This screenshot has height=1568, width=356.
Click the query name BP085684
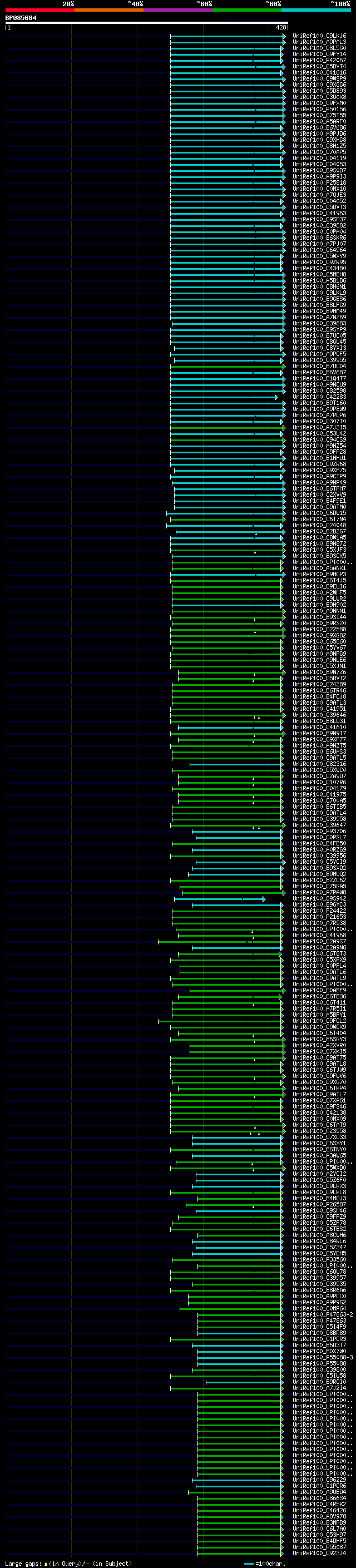click(21, 18)
